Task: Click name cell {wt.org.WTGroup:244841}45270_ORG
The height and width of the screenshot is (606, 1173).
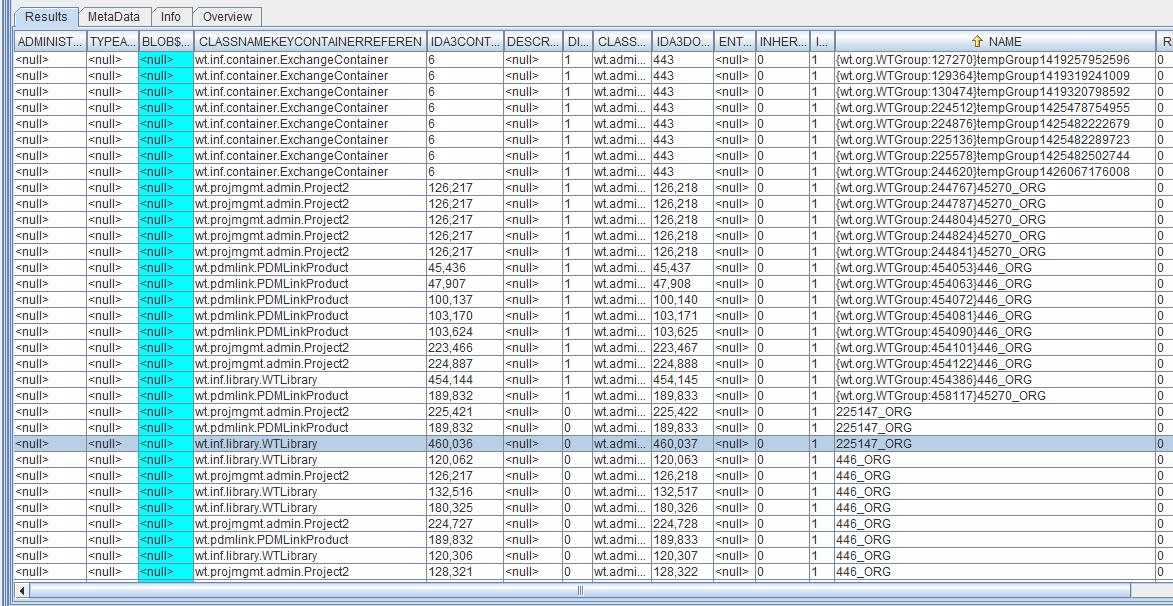Action: 995,251
